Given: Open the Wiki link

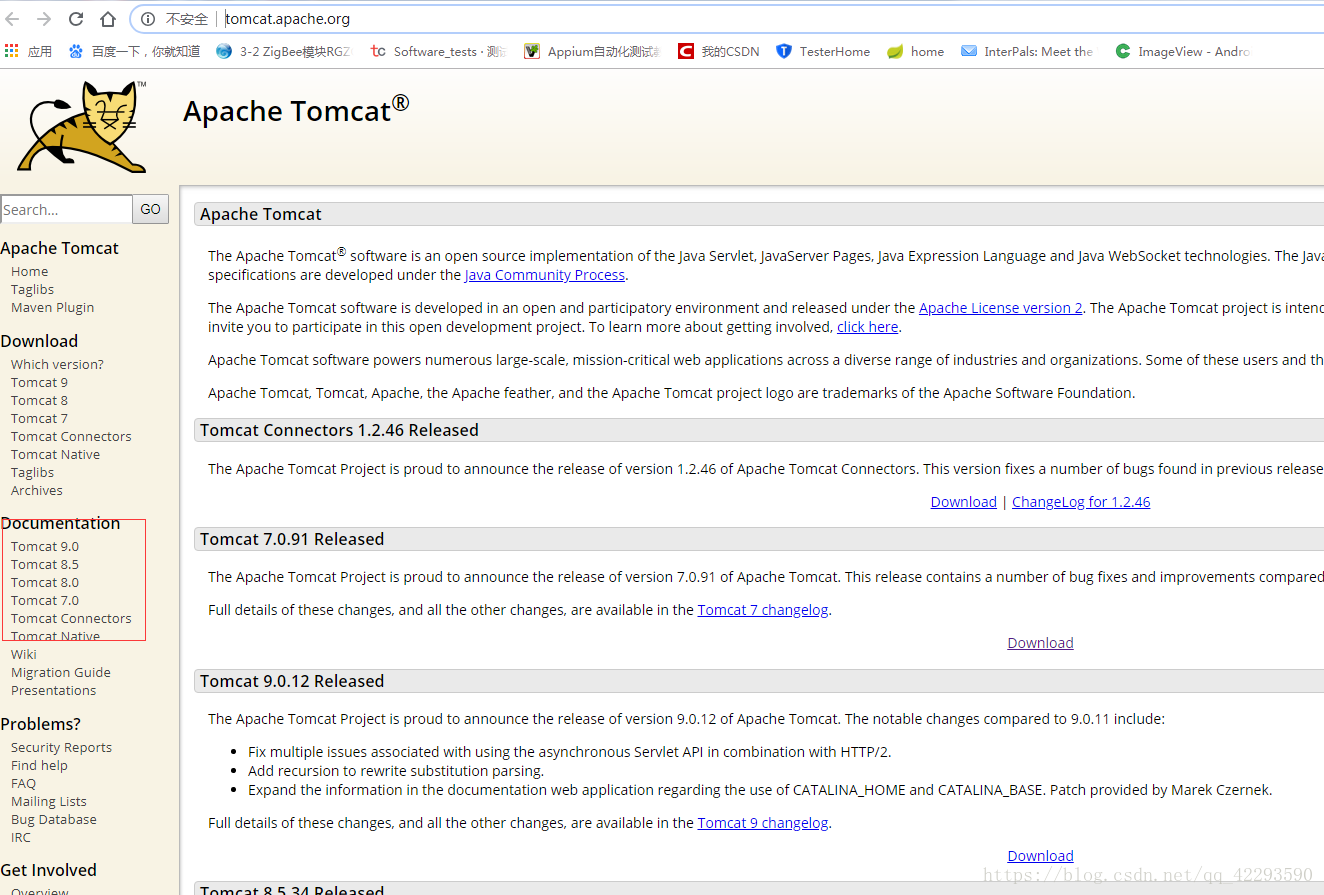Looking at the screenshot, I should (23, 654).
